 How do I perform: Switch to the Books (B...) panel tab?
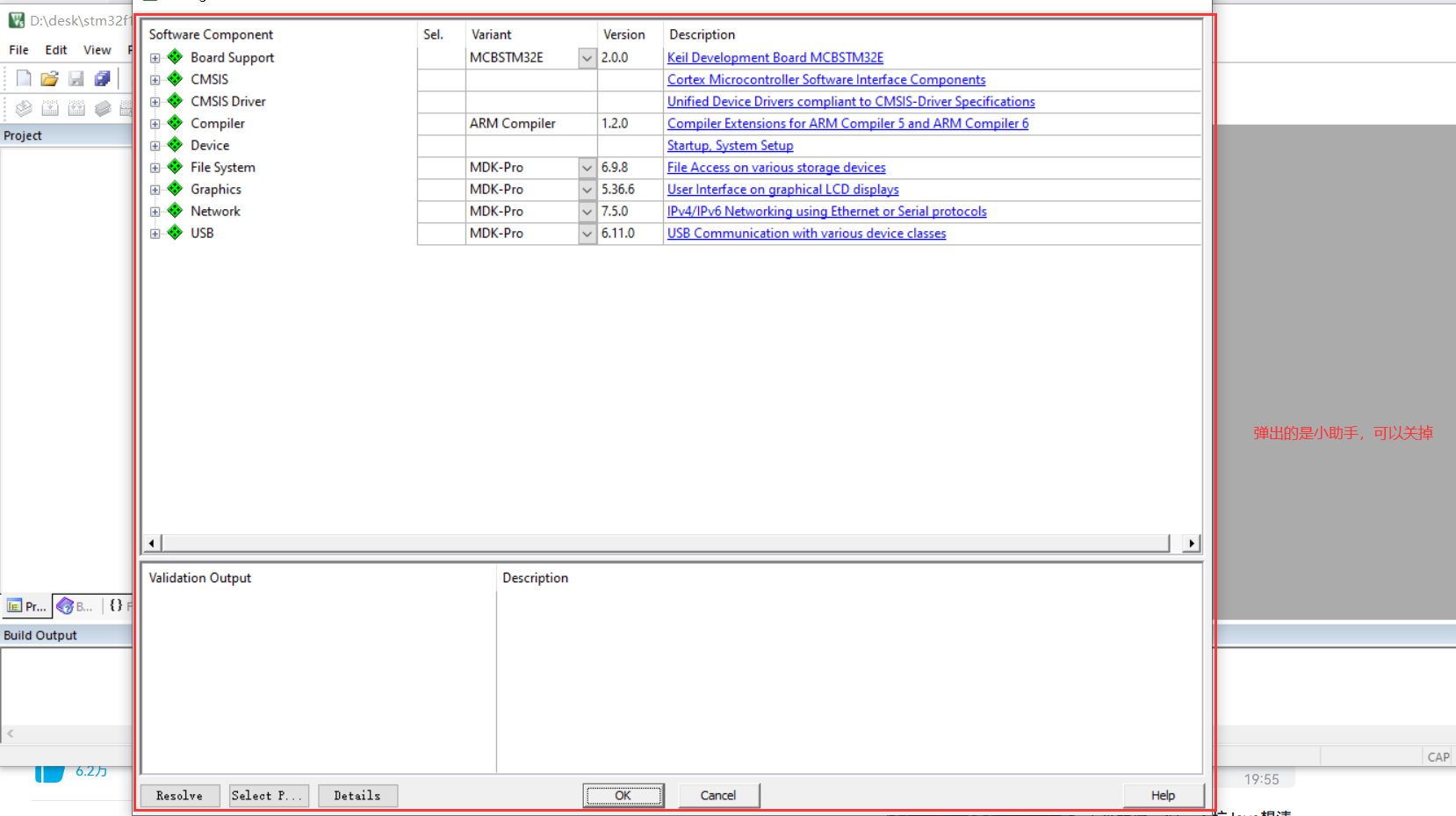(76, 606)
